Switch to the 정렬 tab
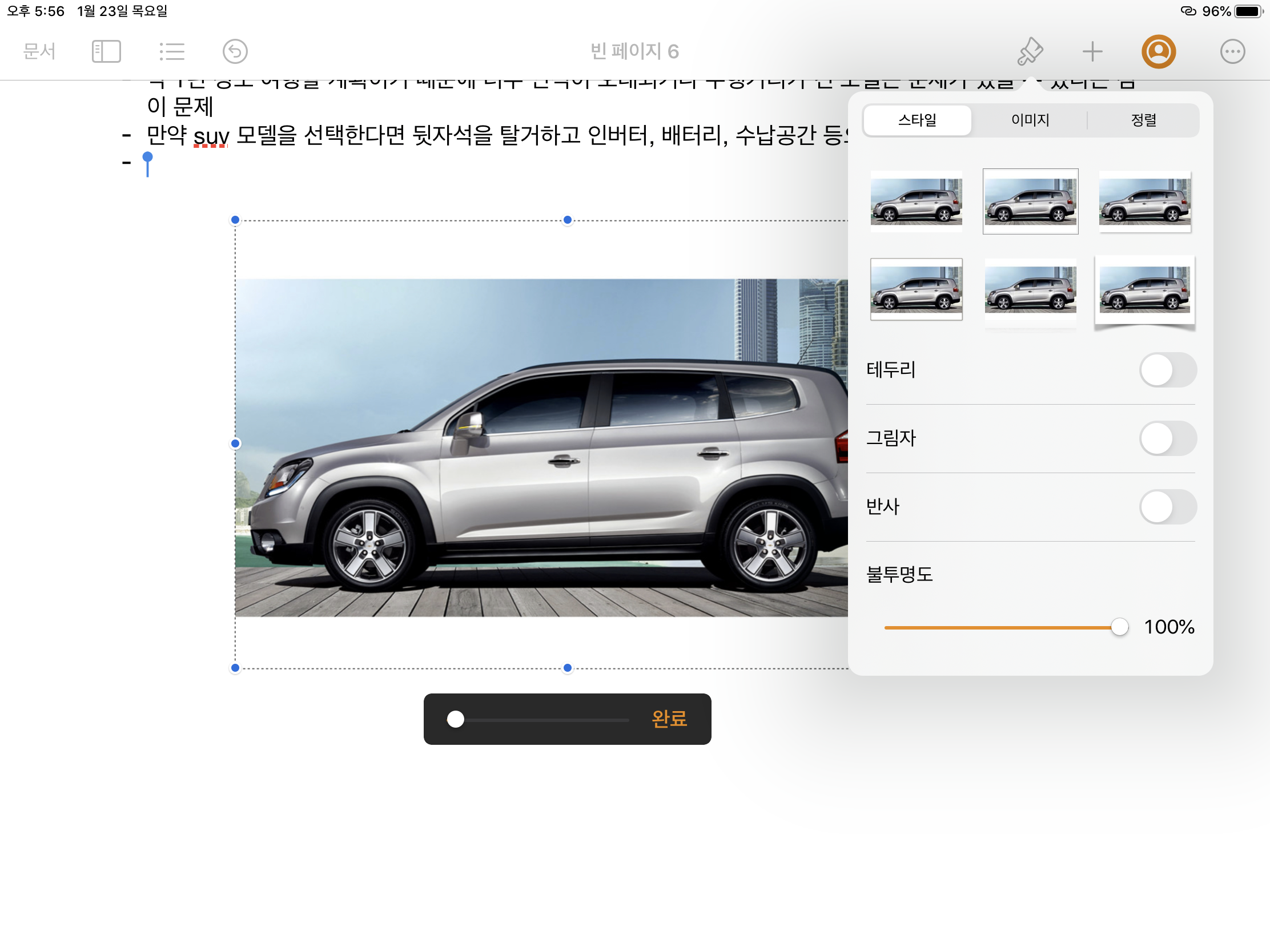The width and height of the screenshot is (1270, 952). (x=1143, y=120)
